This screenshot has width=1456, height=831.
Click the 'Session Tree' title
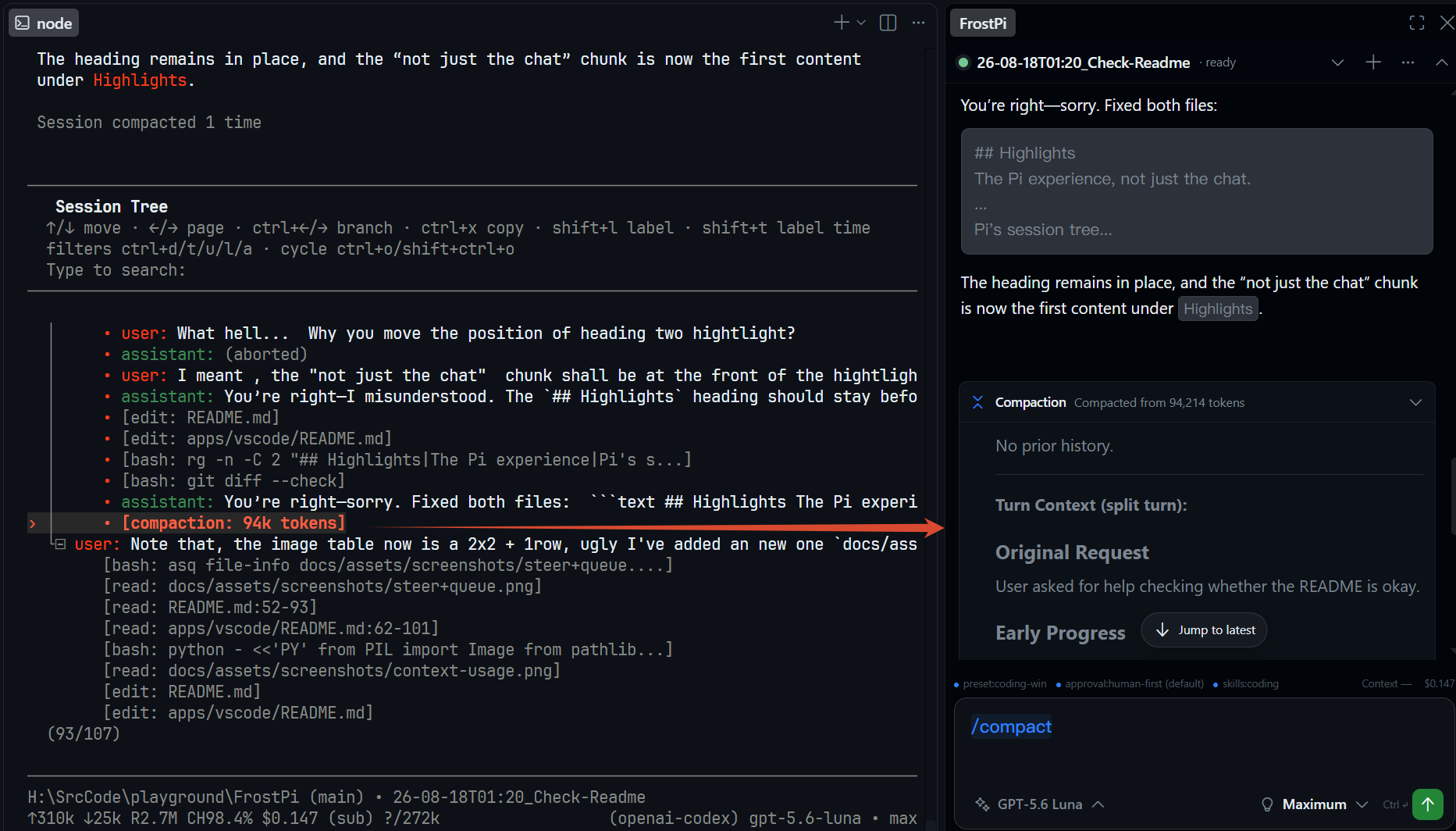coord(112,207)
